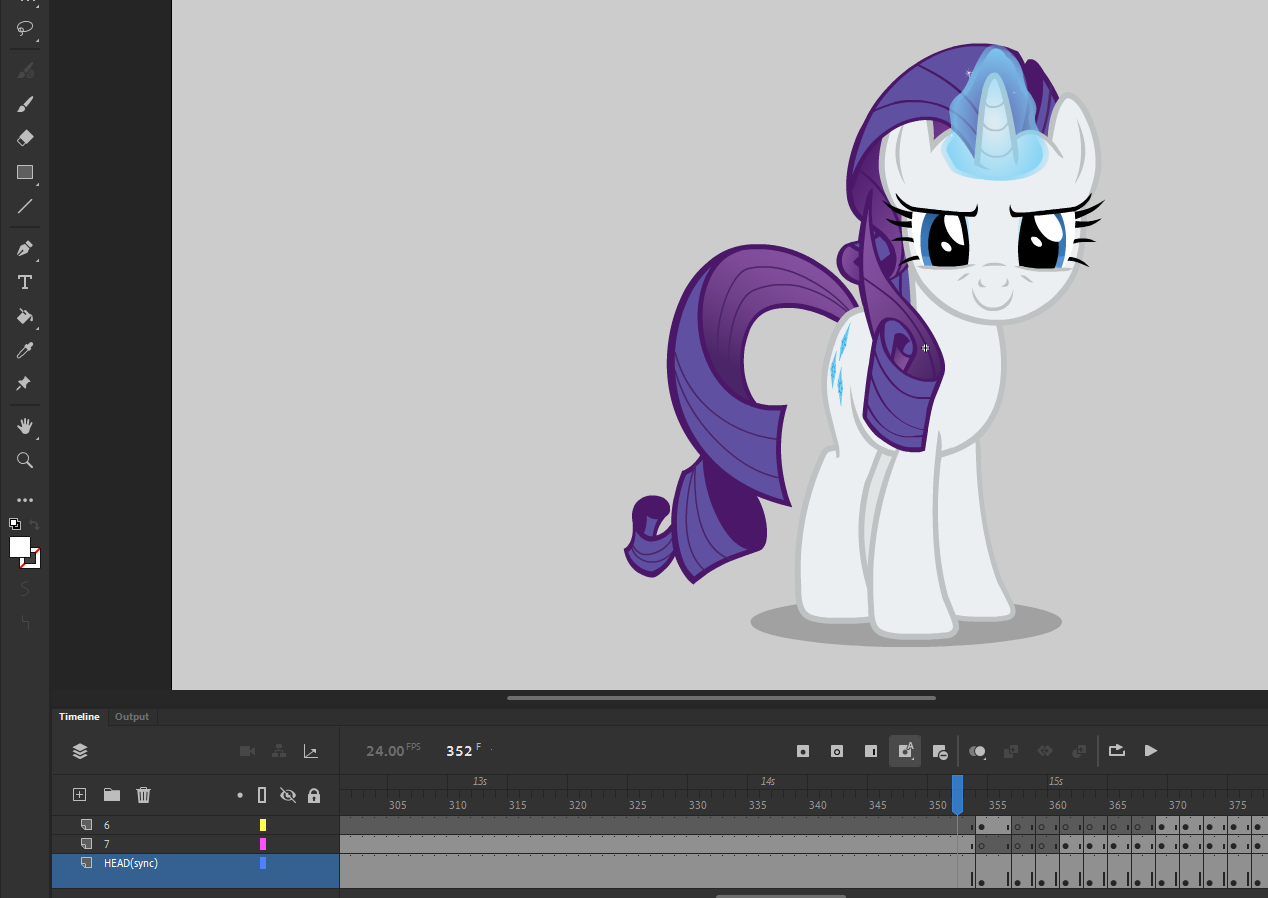This screenshot has width=1268, height=898.
Task: Toggle loop playback button
Action: (1117, 751)
